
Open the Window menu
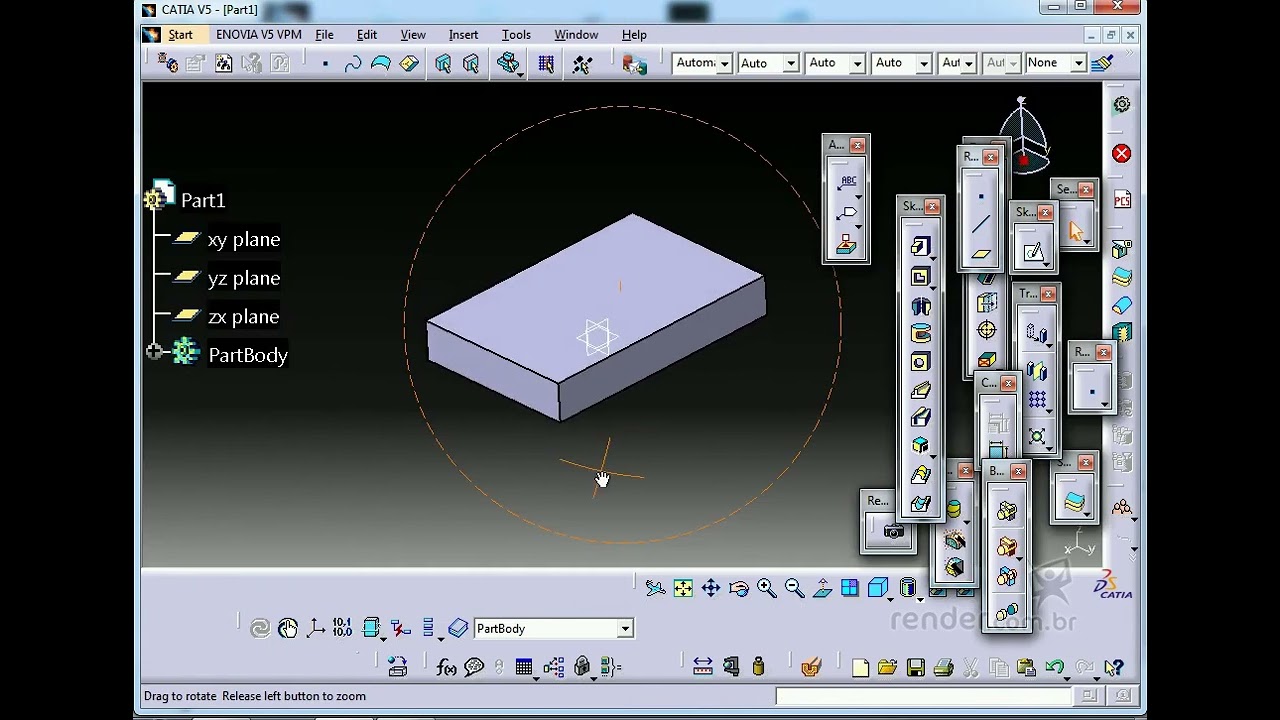point(576,35)
